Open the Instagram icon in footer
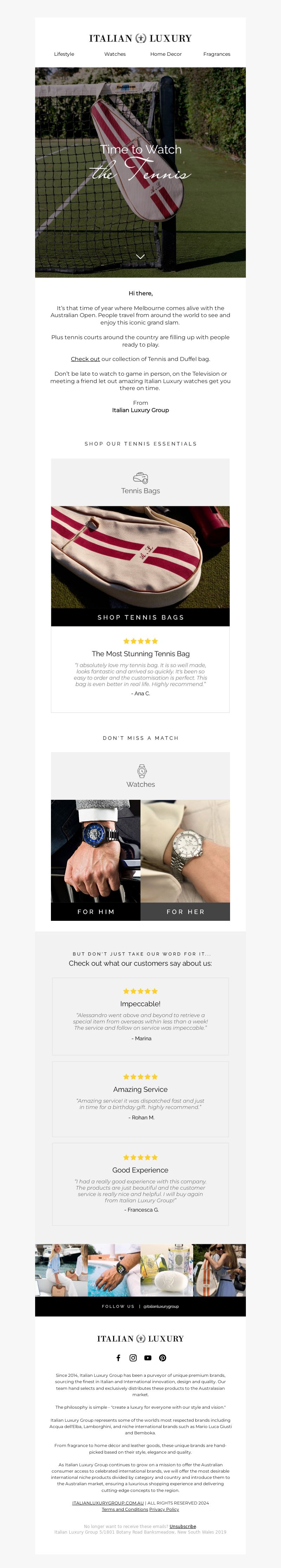 [x=133, y=1358]
